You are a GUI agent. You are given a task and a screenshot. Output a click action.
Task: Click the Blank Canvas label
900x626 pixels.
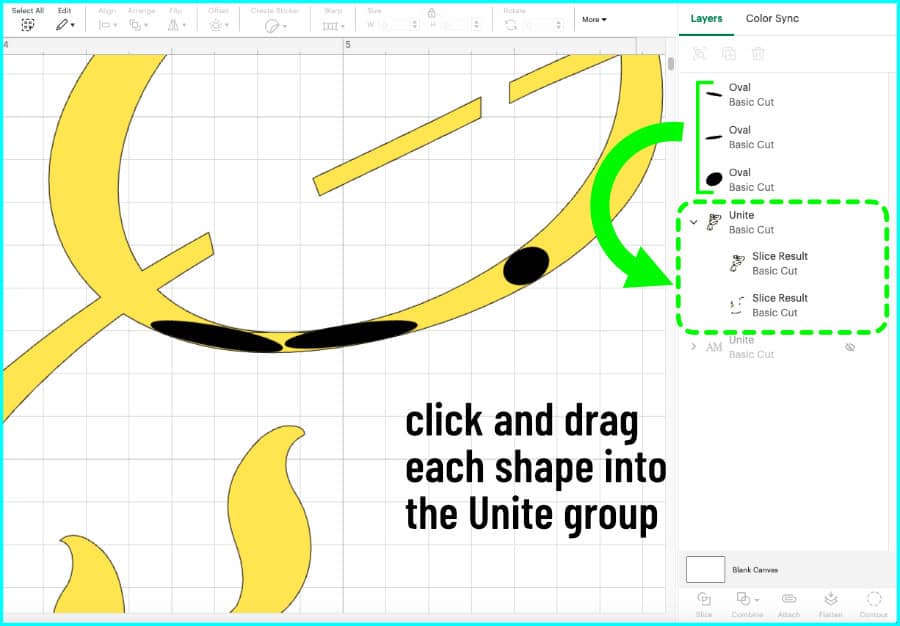(755, 570)
